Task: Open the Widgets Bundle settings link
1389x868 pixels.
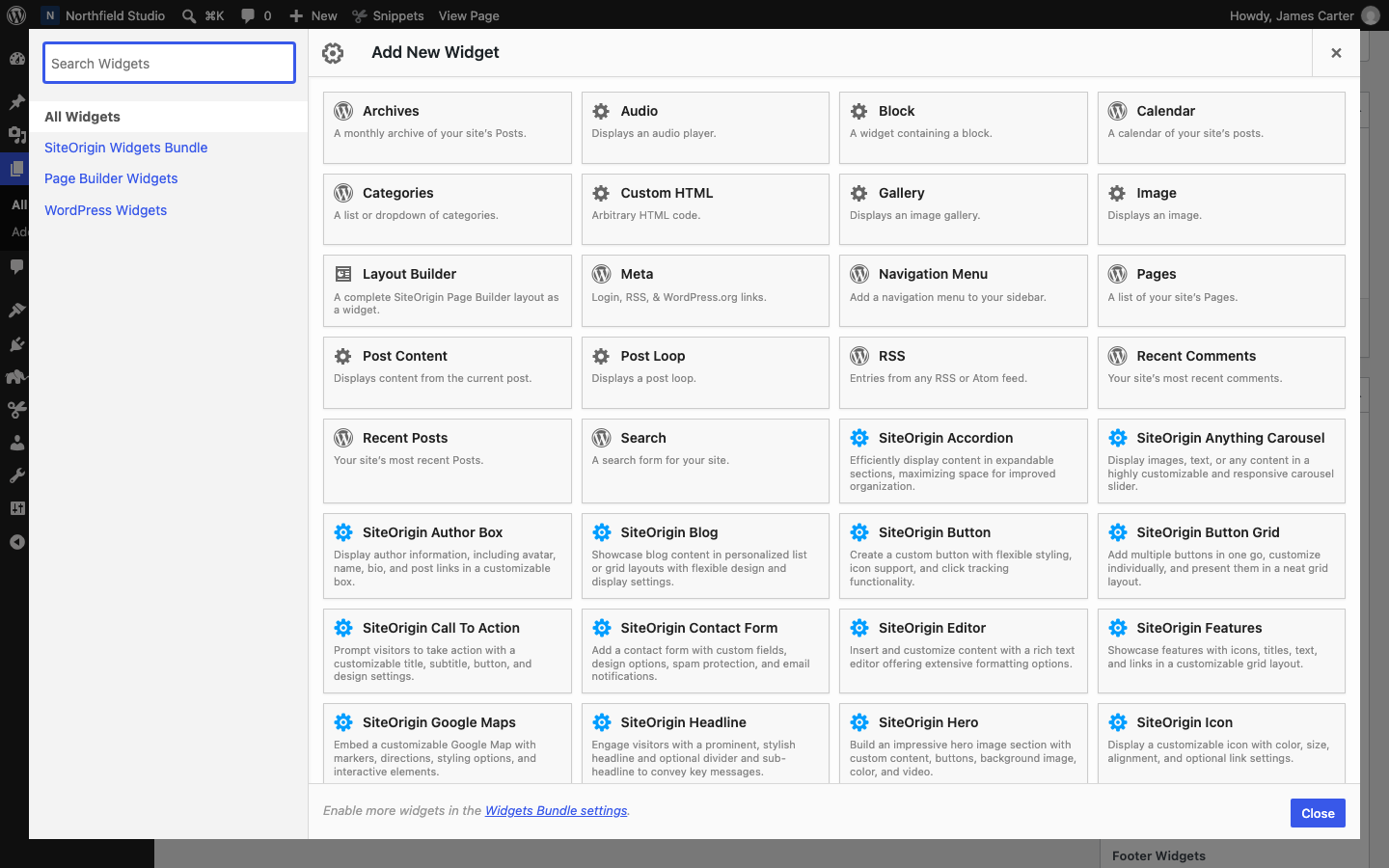Action: [556, 810]
